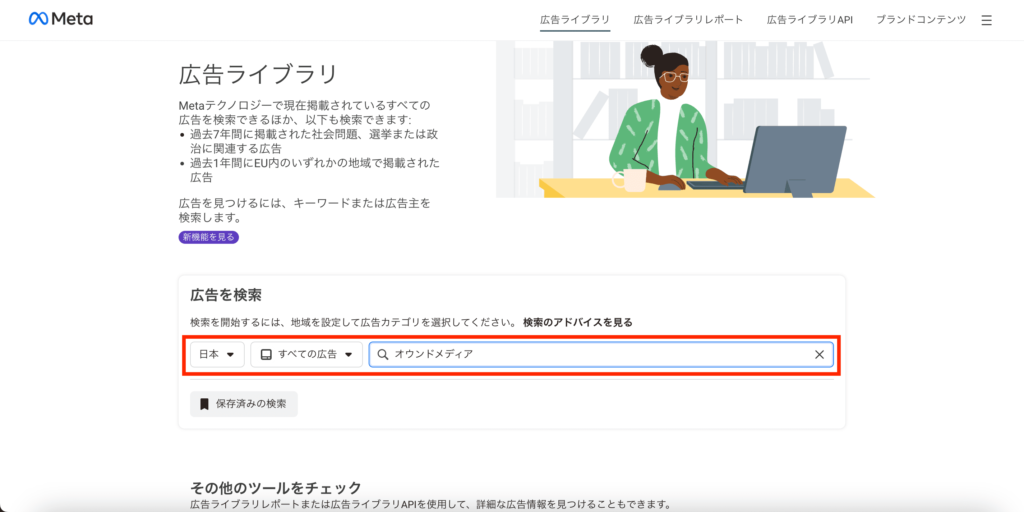The image size is (1024, 512).
Task: Click the 保存済みの検索 button
Action: click(x=244, y=404)
